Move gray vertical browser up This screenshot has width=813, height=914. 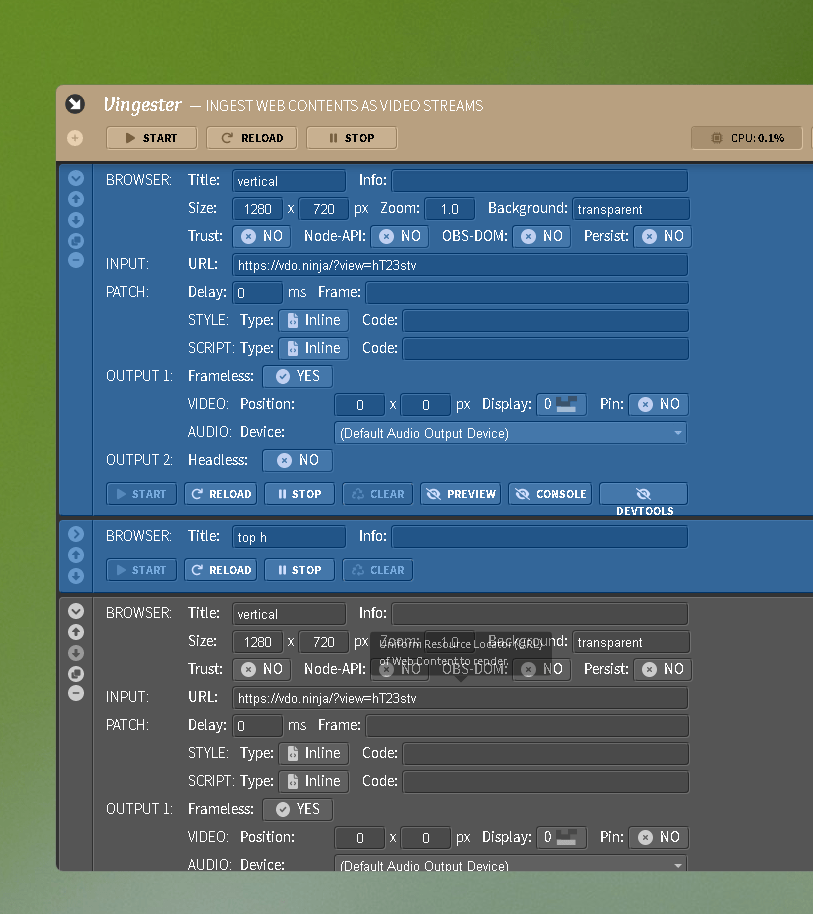tap(76, 632)
